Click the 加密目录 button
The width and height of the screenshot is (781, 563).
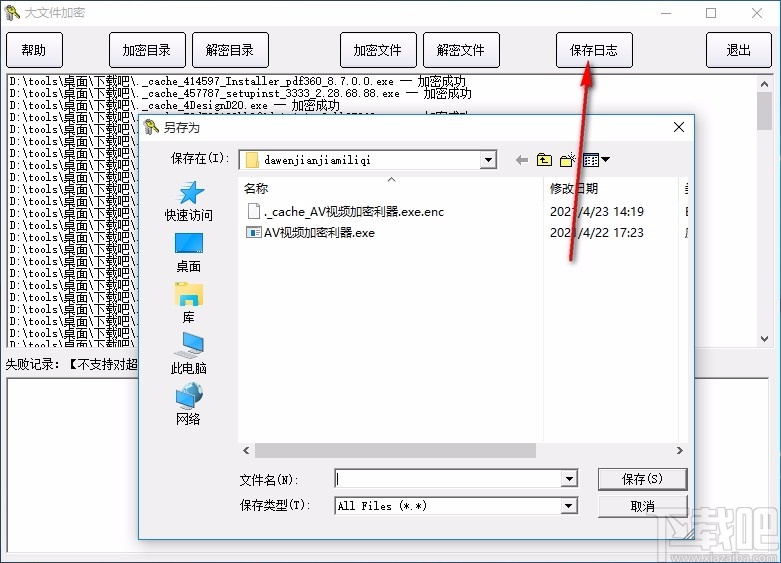pyautogui.click(x=147, y=50)
